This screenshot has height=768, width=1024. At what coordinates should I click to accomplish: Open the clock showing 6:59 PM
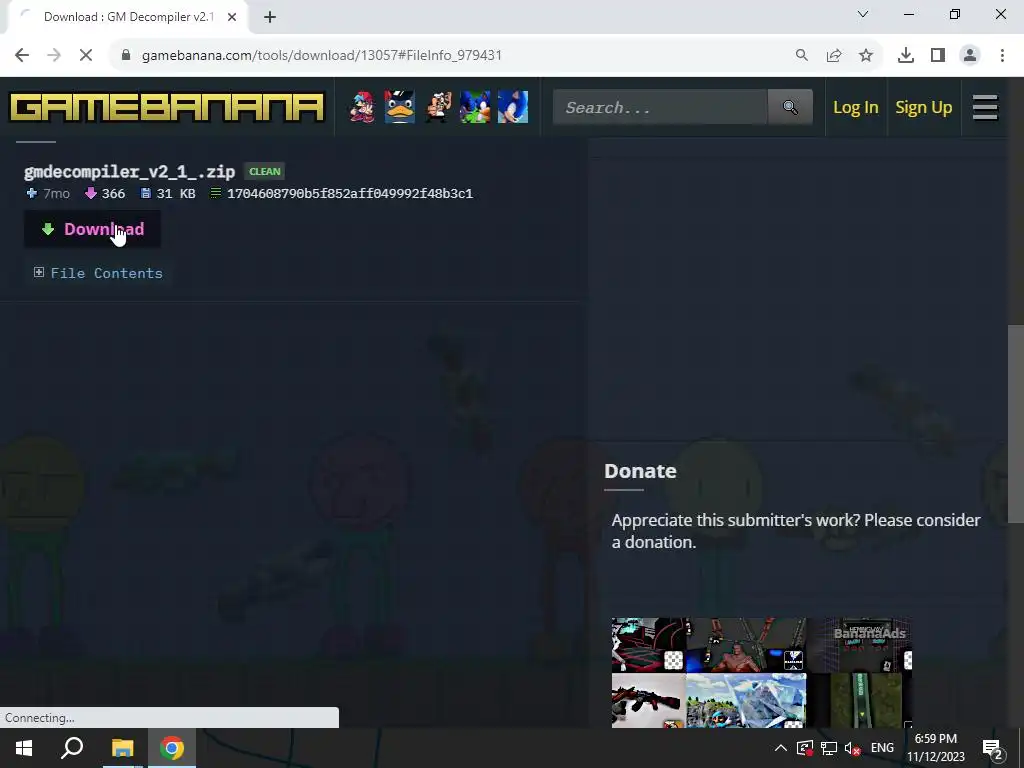pyautogui.click(x=936, y=748)
